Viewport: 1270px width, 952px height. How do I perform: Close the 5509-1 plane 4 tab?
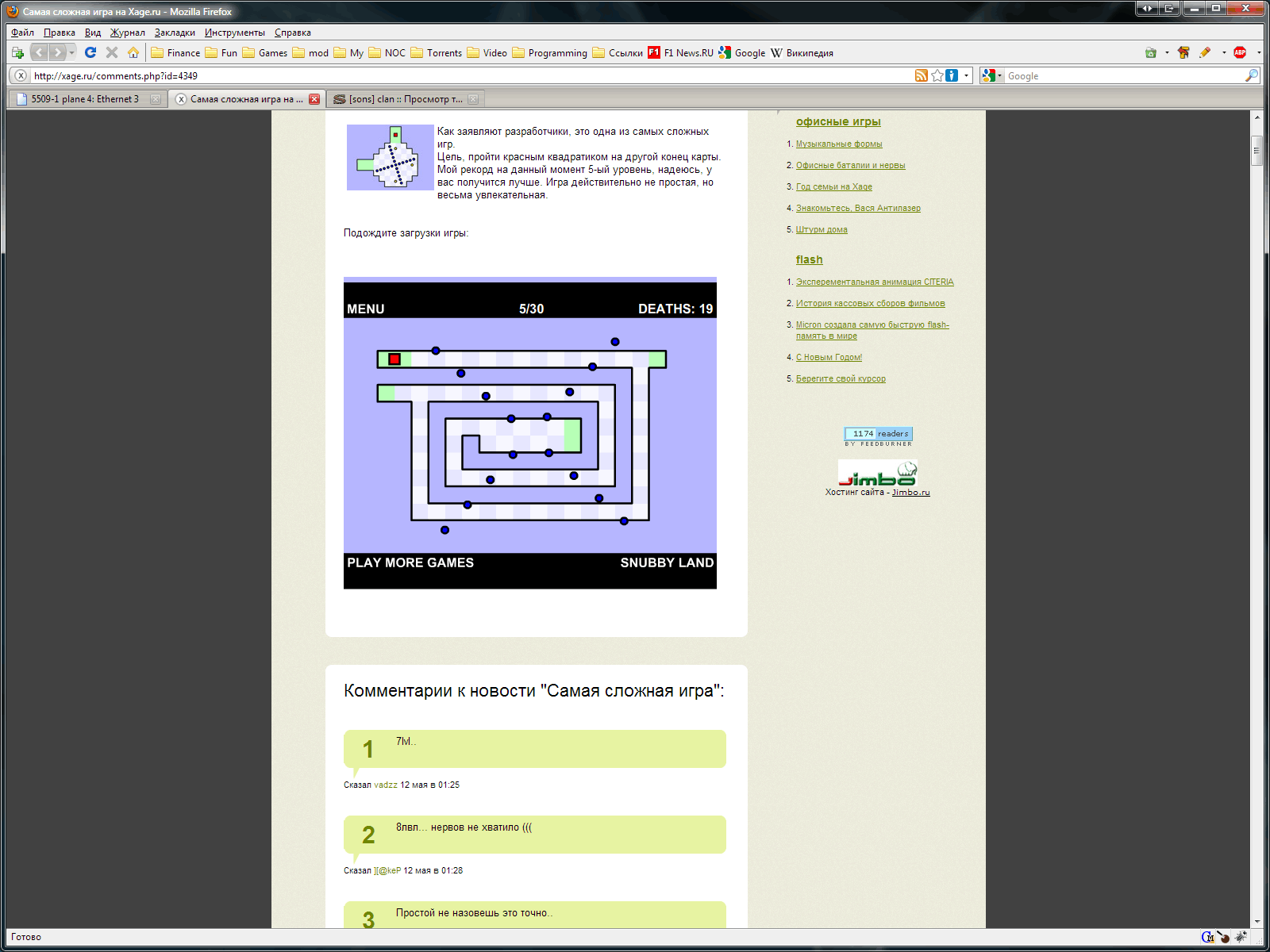(156, 99)
